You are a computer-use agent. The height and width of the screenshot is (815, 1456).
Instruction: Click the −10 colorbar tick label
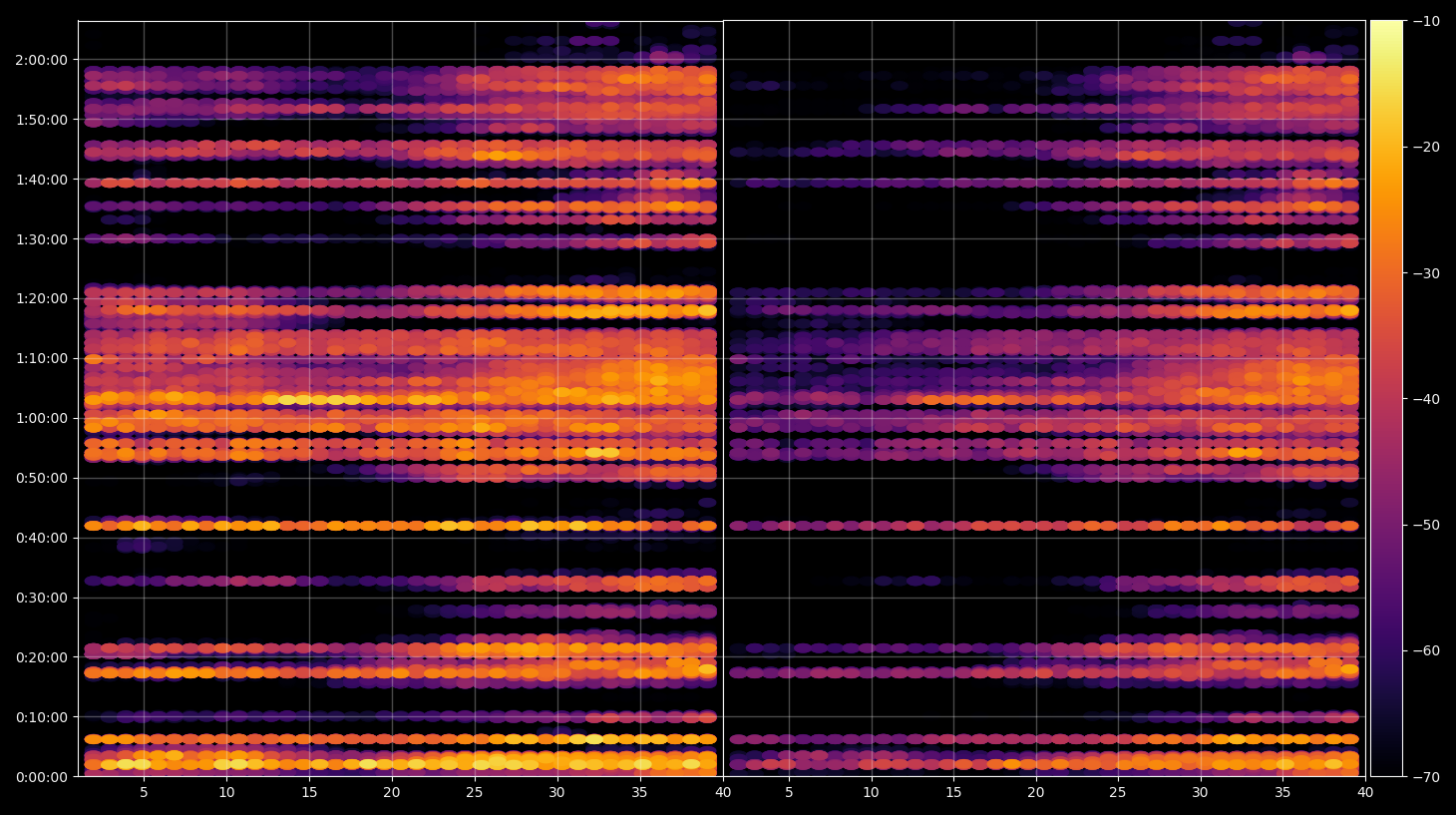[1427, 21]
